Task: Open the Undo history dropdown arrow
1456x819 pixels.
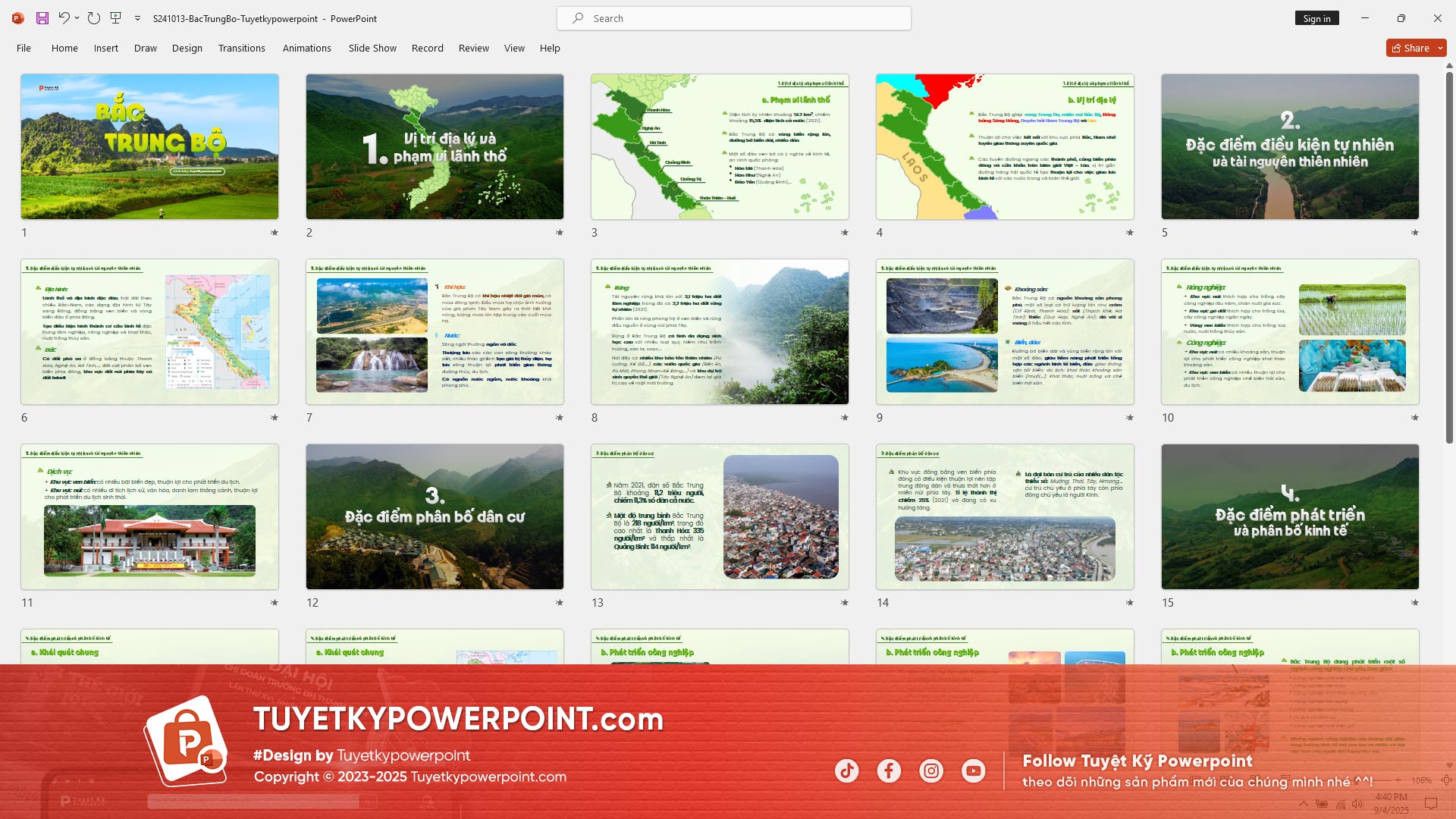Action: [77, 18]
